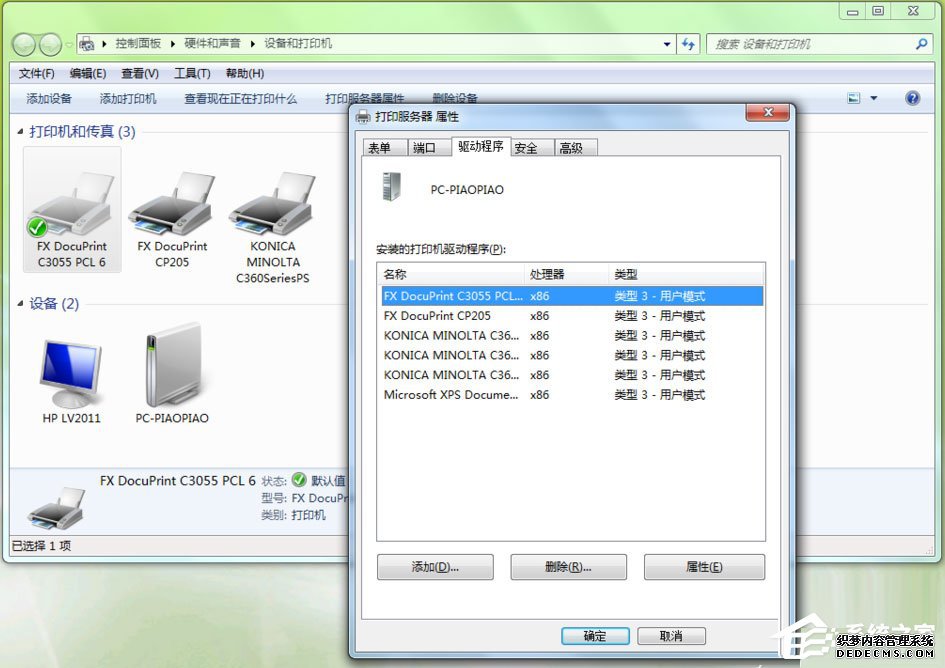Click the search magnifier icon

click(x=921, y=44)
